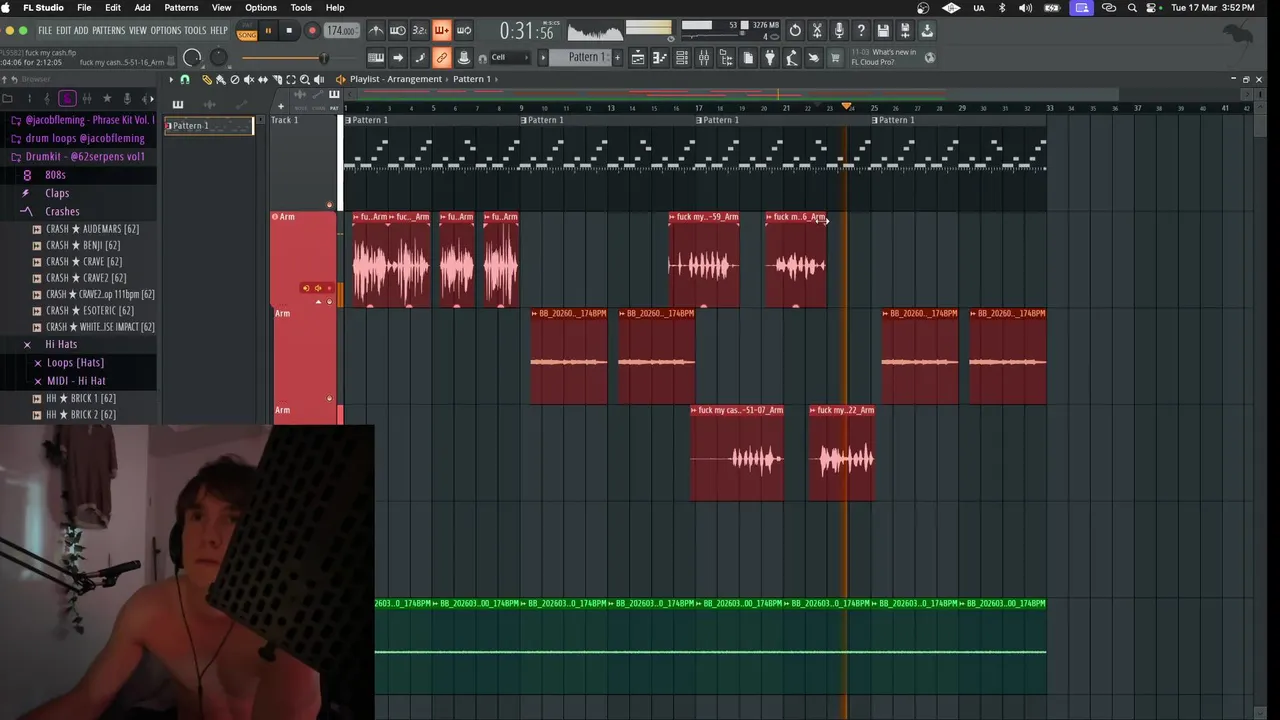1280x720 pixels.
Task: Click the export render download icon
Action: [x=927, y=31]
